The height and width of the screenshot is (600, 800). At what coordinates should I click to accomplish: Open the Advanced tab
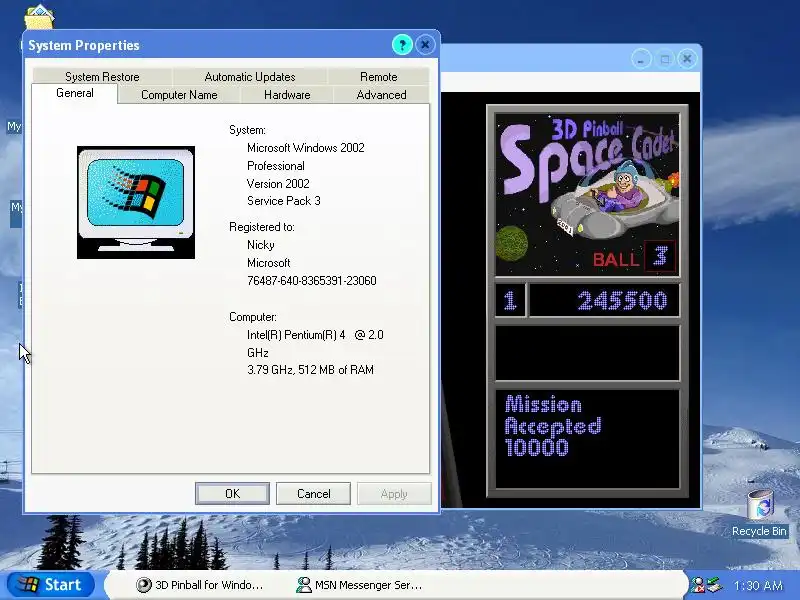[381, 95]
